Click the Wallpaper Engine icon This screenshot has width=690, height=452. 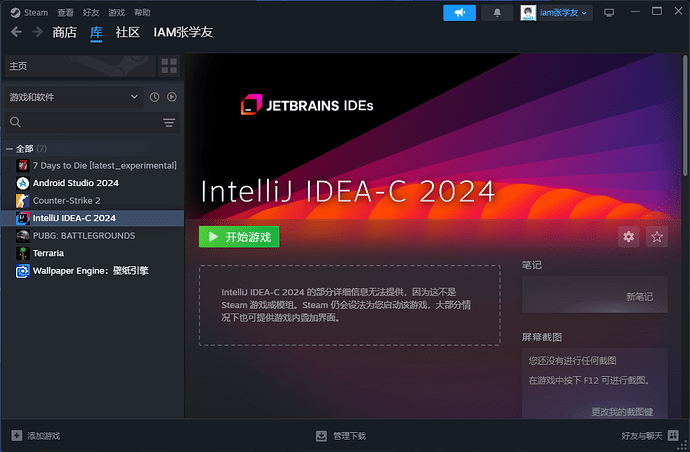[x=22, y=271]
